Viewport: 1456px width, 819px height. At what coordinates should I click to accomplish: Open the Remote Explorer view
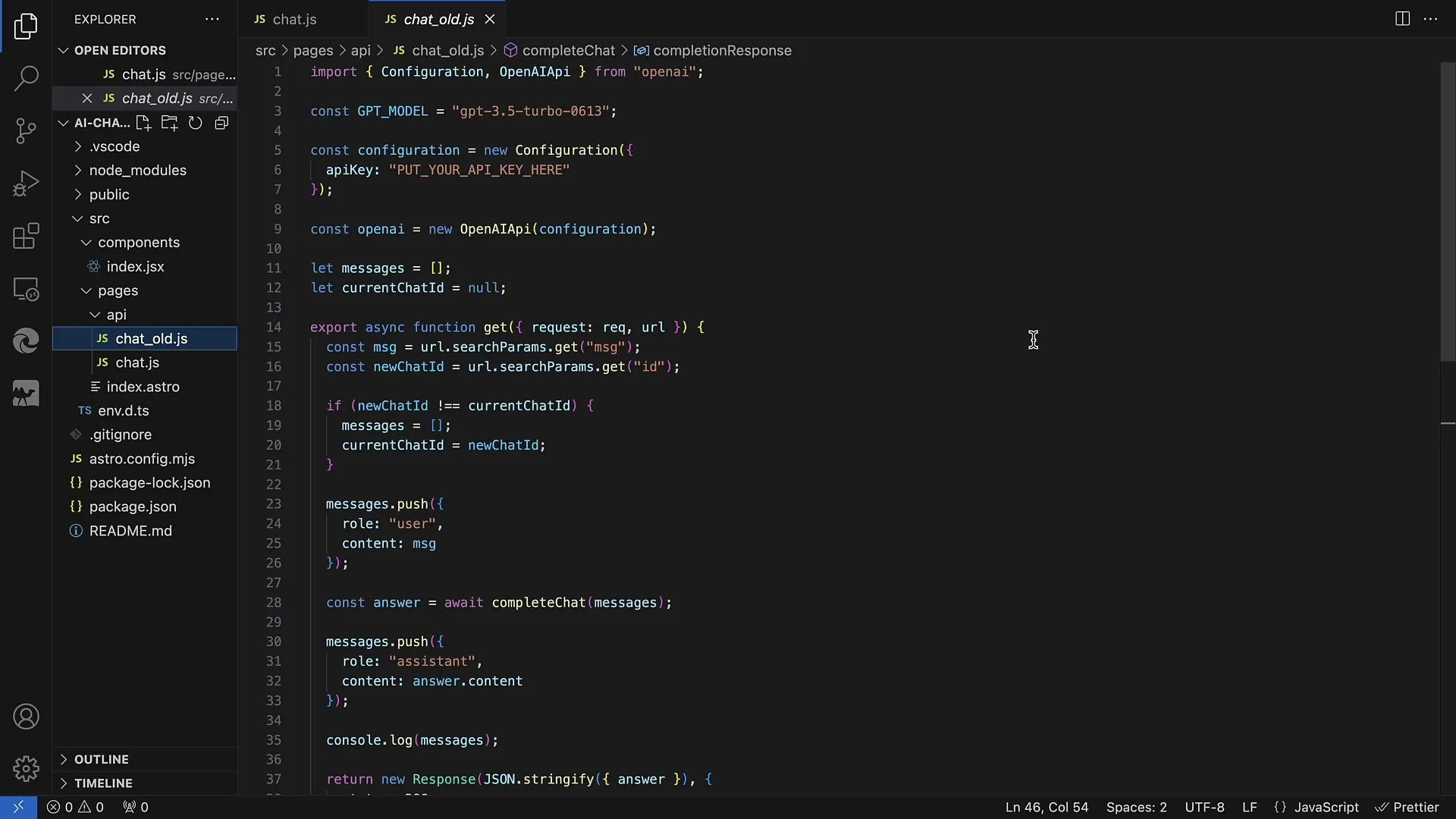pos(26,289)
